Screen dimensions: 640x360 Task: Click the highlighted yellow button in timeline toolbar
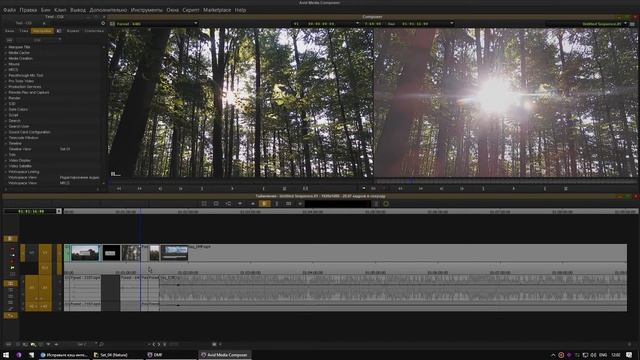pos(264,204)
